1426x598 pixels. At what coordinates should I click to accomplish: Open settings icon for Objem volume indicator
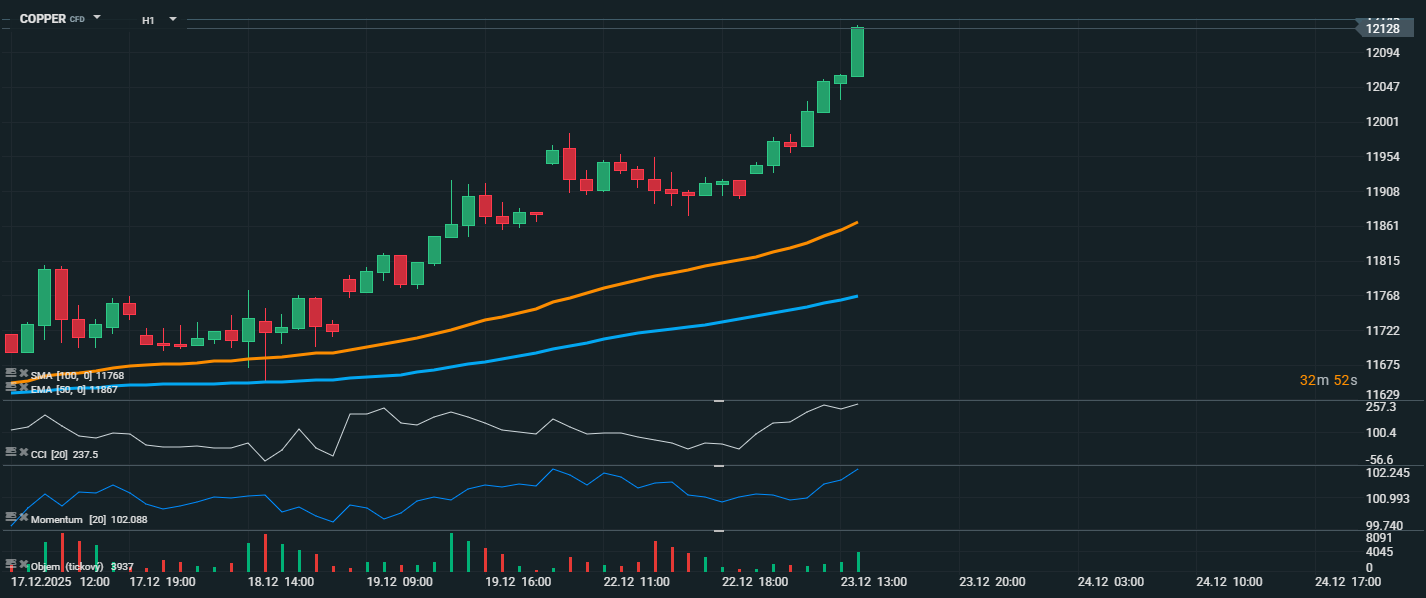coord(11,564)
